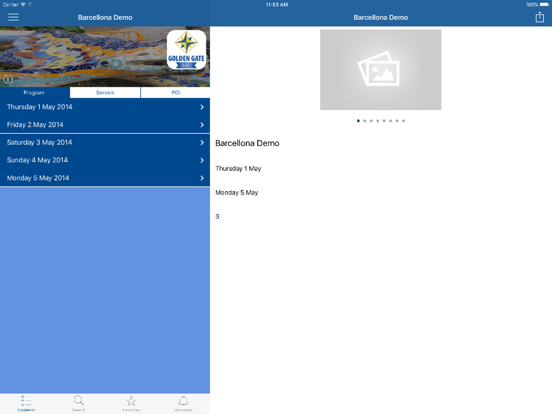
Task: Select the Contents tab icon at bottom
Action: (x=26, y=403)
